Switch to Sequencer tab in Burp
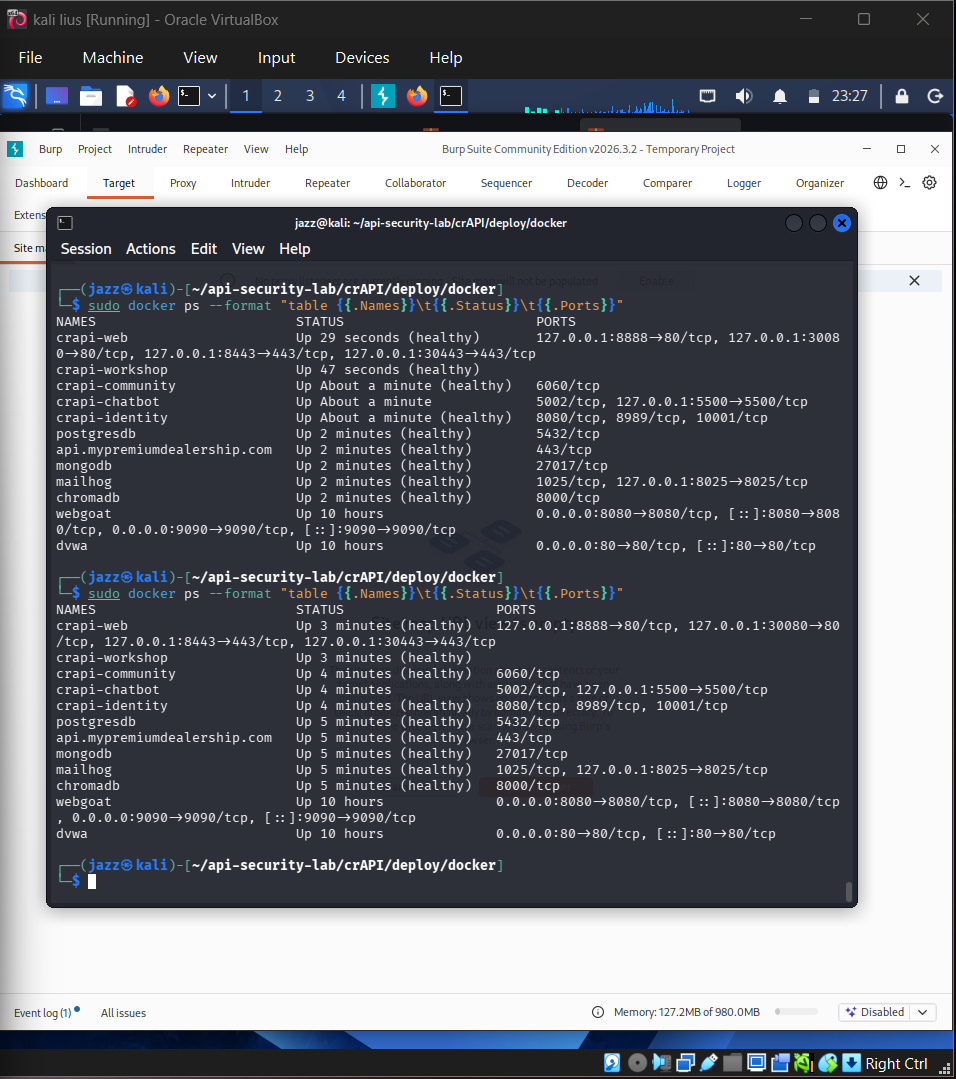 (506, 183)
